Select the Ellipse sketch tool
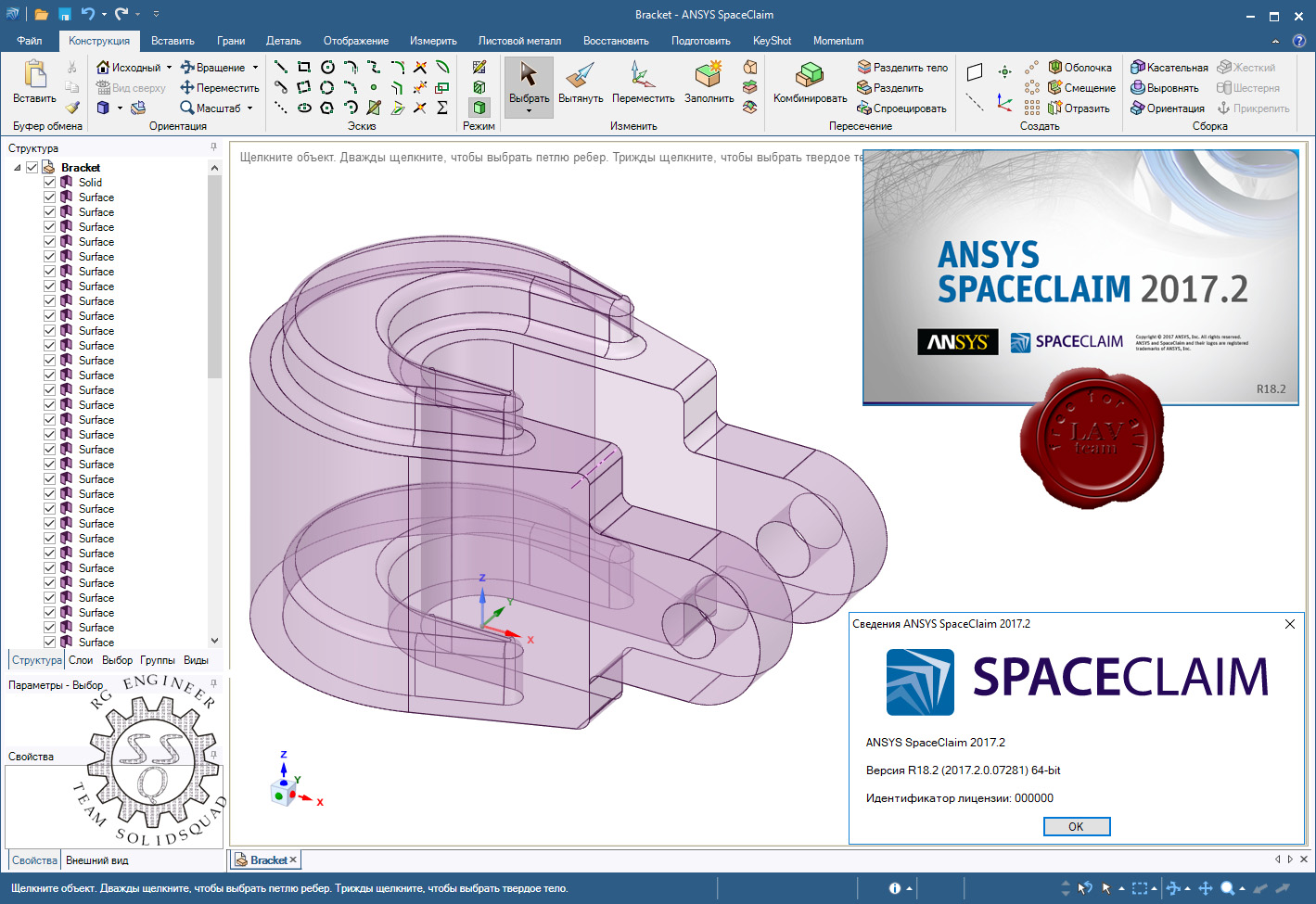Screen dimensions: 1316x904 tap(304, 108)
